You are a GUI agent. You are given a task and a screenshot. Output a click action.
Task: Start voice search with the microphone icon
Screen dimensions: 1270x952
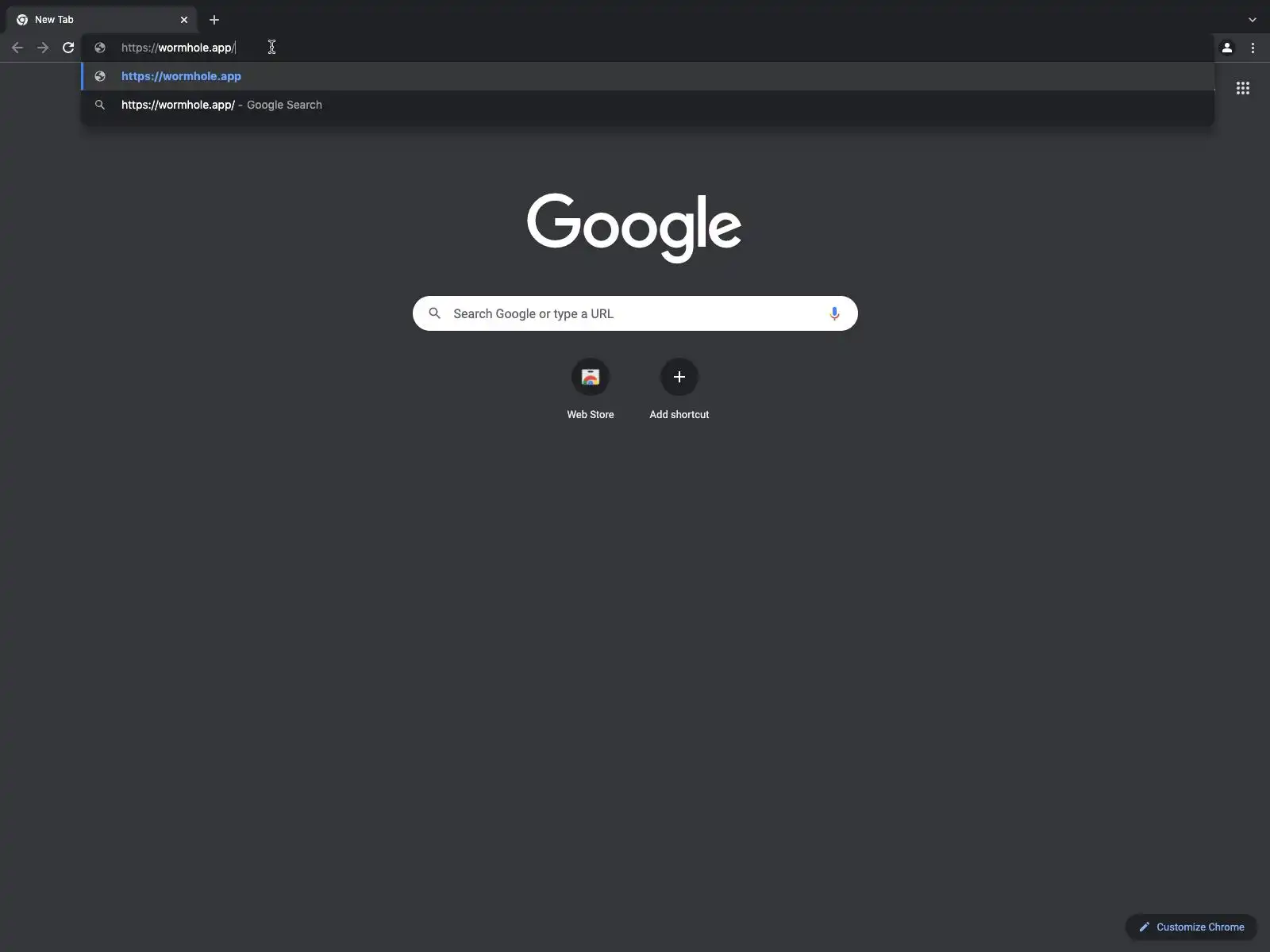coord(834,313)
